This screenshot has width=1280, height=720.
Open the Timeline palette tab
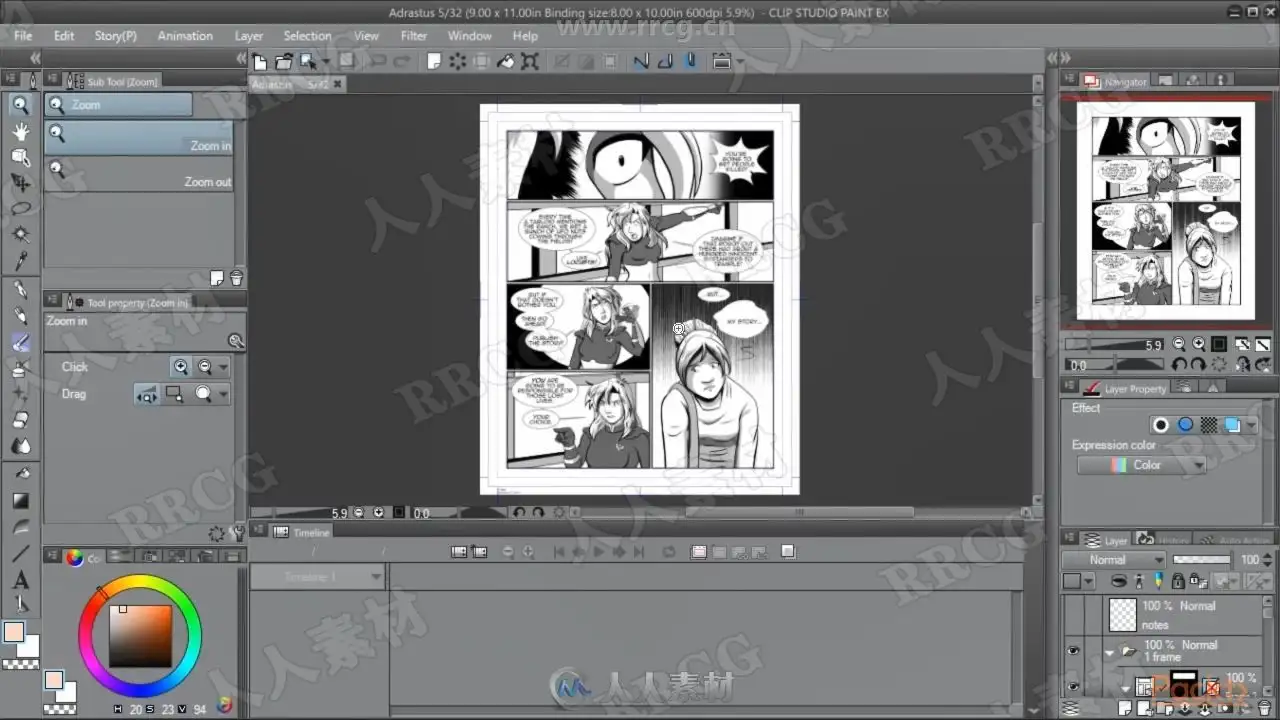[x=302, y=533]
